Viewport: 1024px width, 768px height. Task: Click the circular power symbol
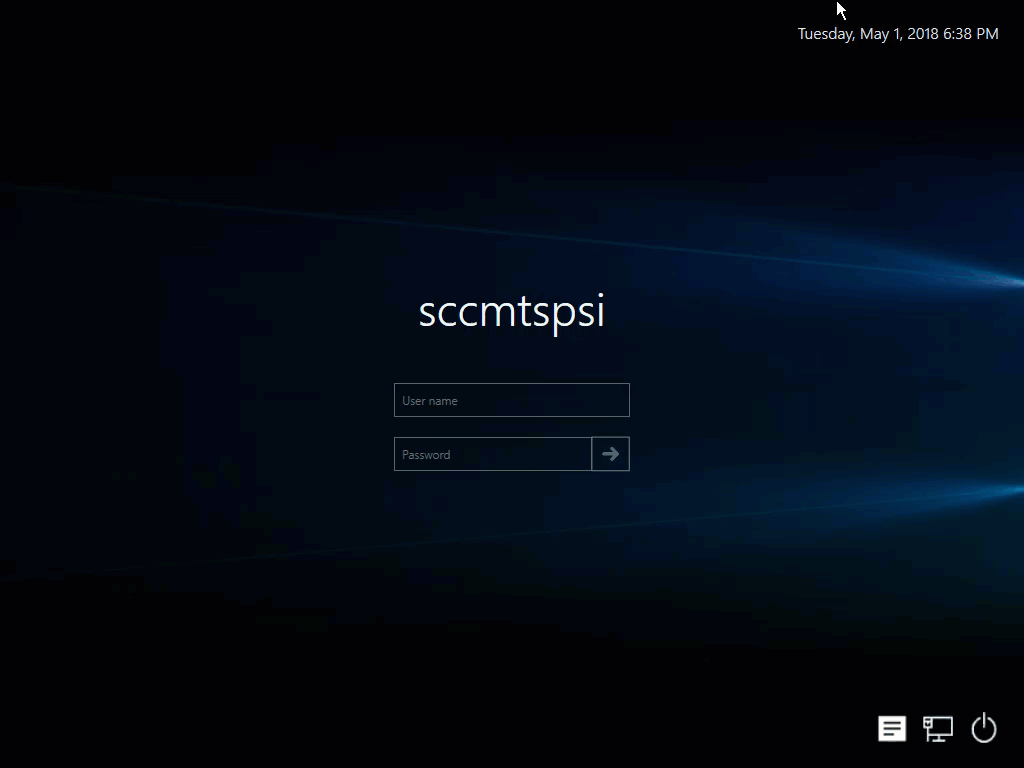[x=984, y=728]
